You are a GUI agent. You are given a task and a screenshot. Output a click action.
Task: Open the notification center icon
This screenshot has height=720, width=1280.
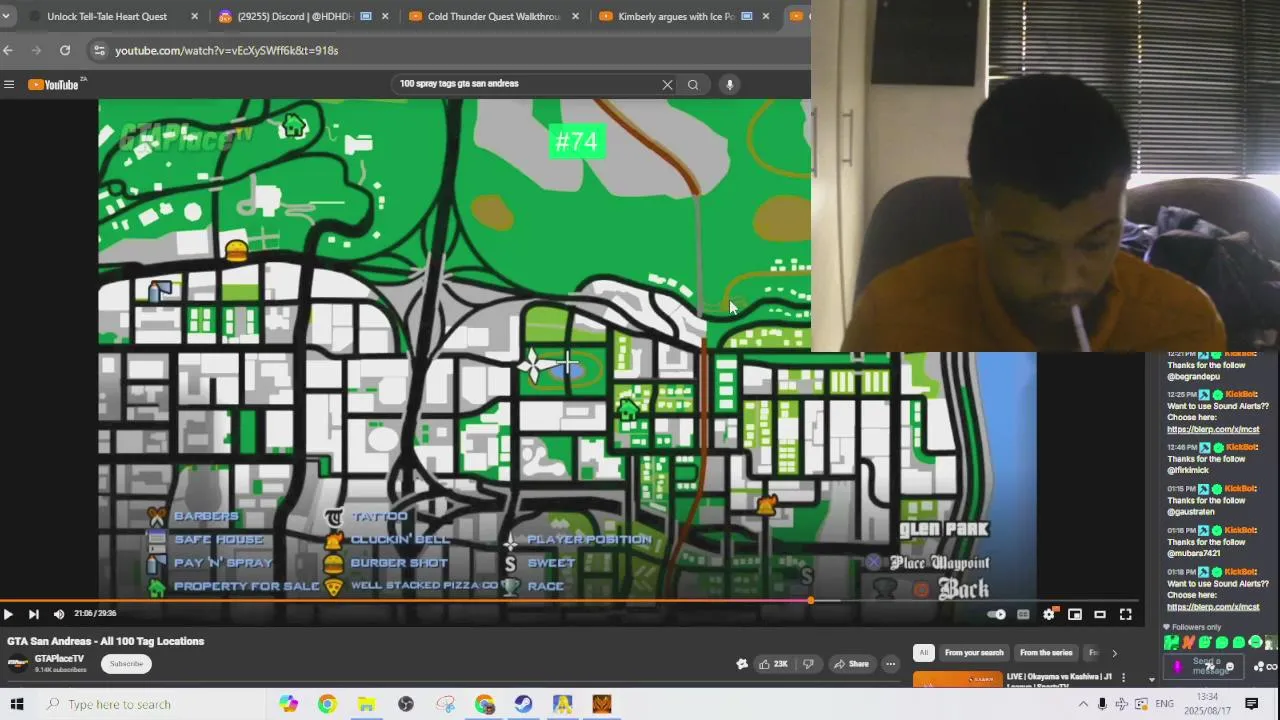[1252, 704]
